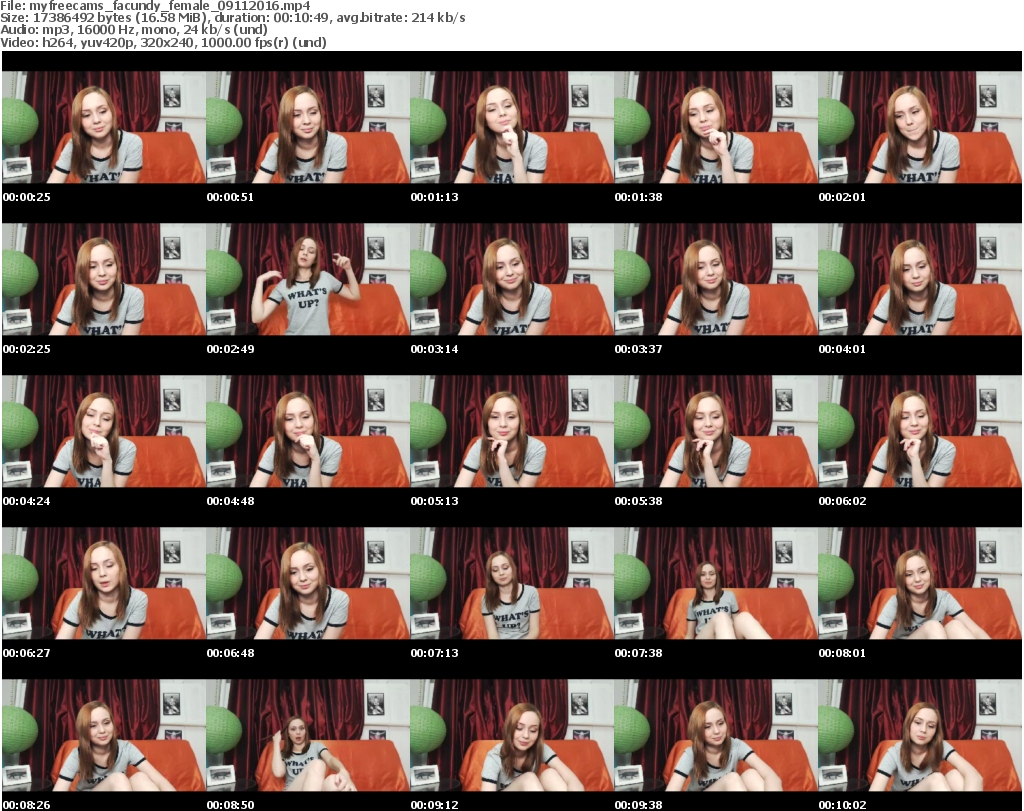
Task: Select the frame captured at 00:08:26
Action: (x=104, y=736)
